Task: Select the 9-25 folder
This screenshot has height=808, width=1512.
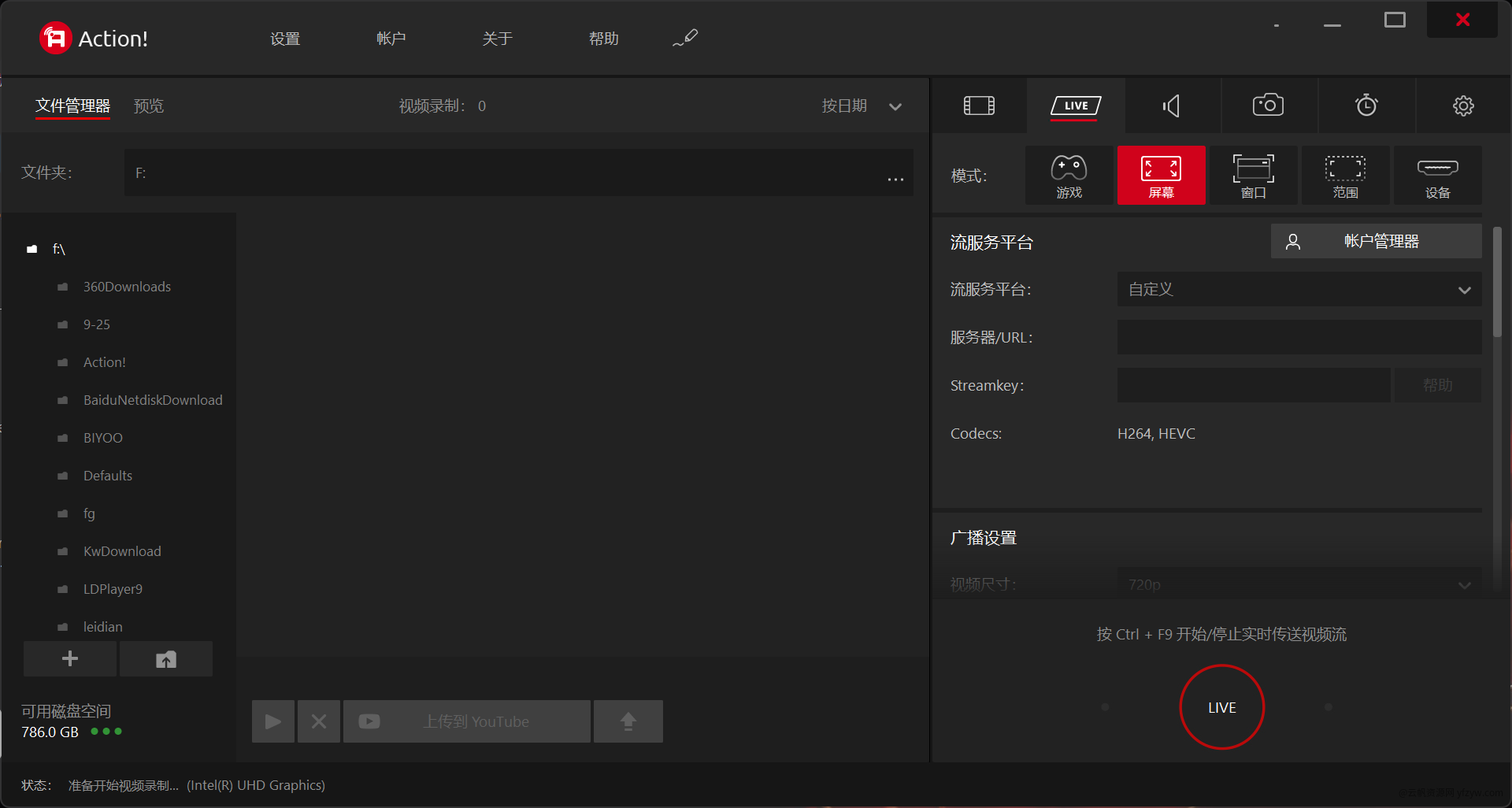Action: [97, 324]
